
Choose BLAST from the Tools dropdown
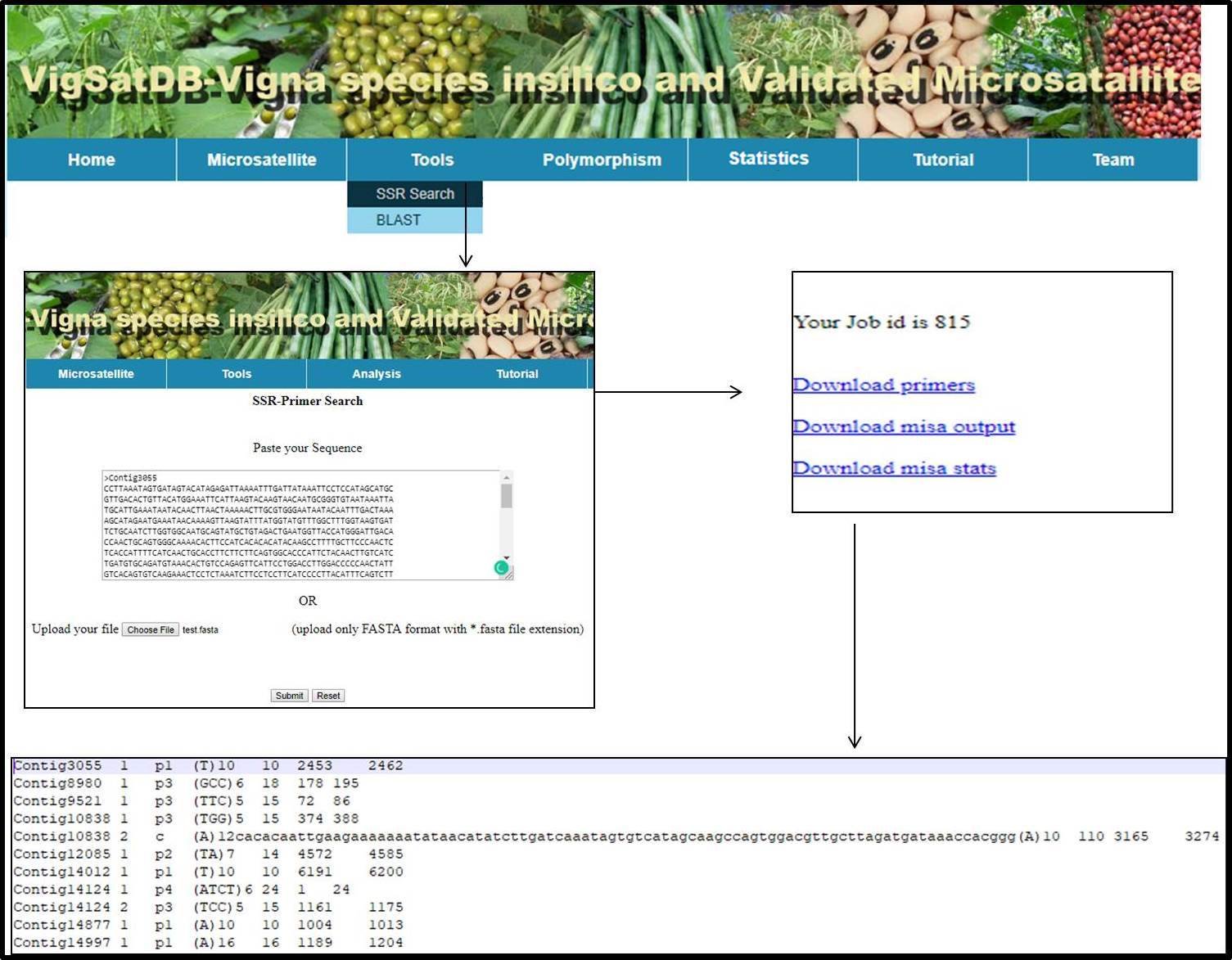point(399,220)
